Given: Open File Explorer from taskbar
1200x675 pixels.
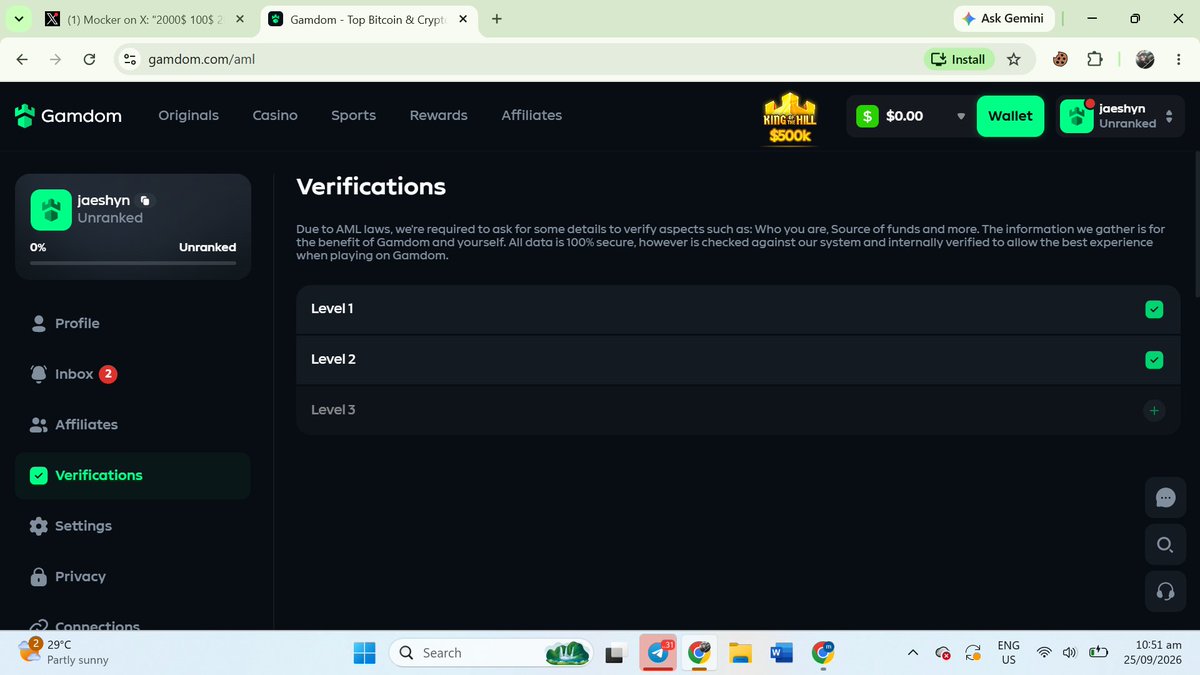Looking at the screenshot, I should (x=740, y=653).
